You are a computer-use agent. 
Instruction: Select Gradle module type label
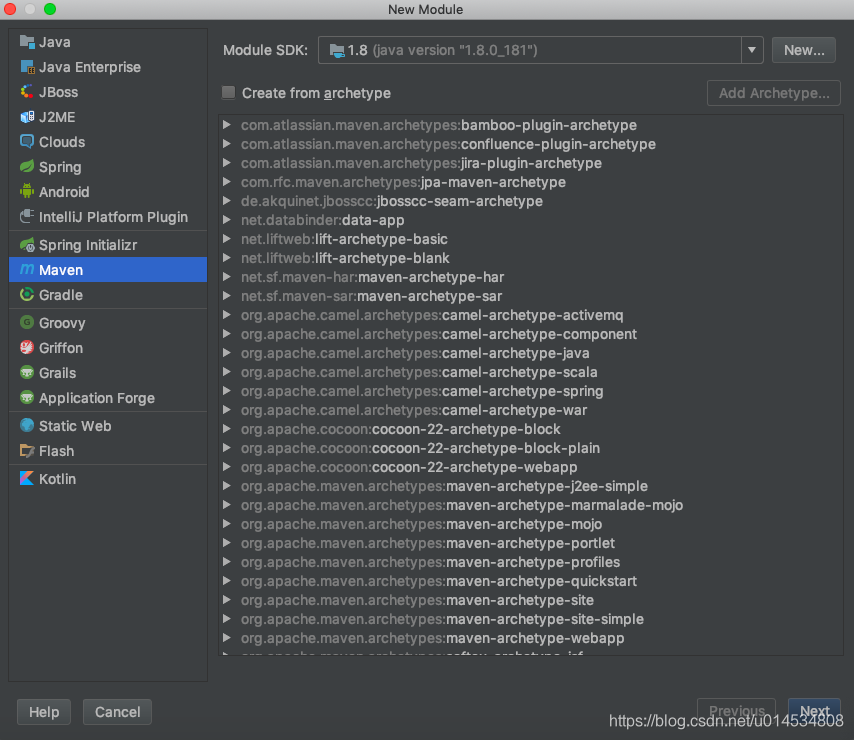coord(61,295)
